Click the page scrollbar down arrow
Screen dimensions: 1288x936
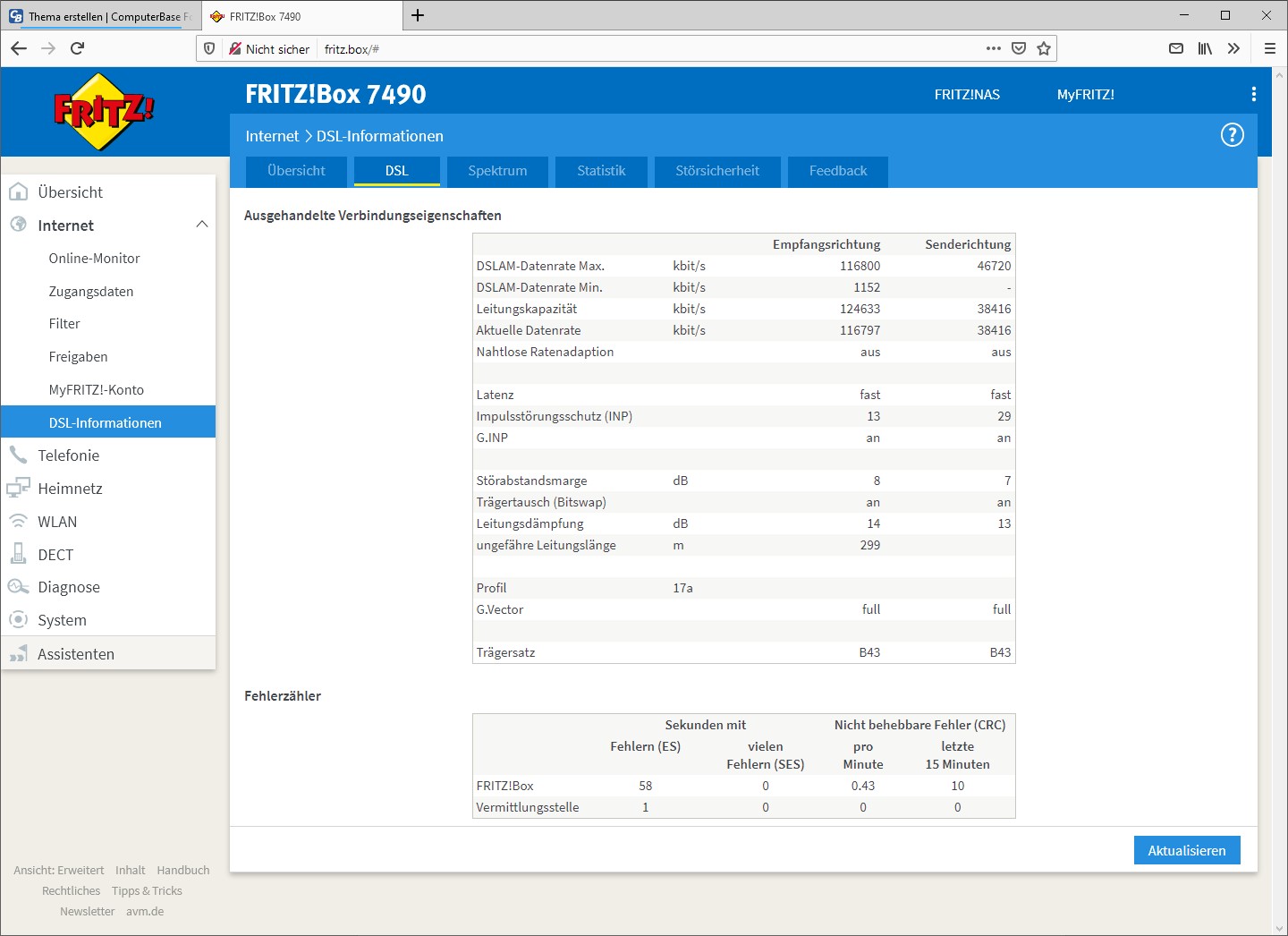(1279, 928)
